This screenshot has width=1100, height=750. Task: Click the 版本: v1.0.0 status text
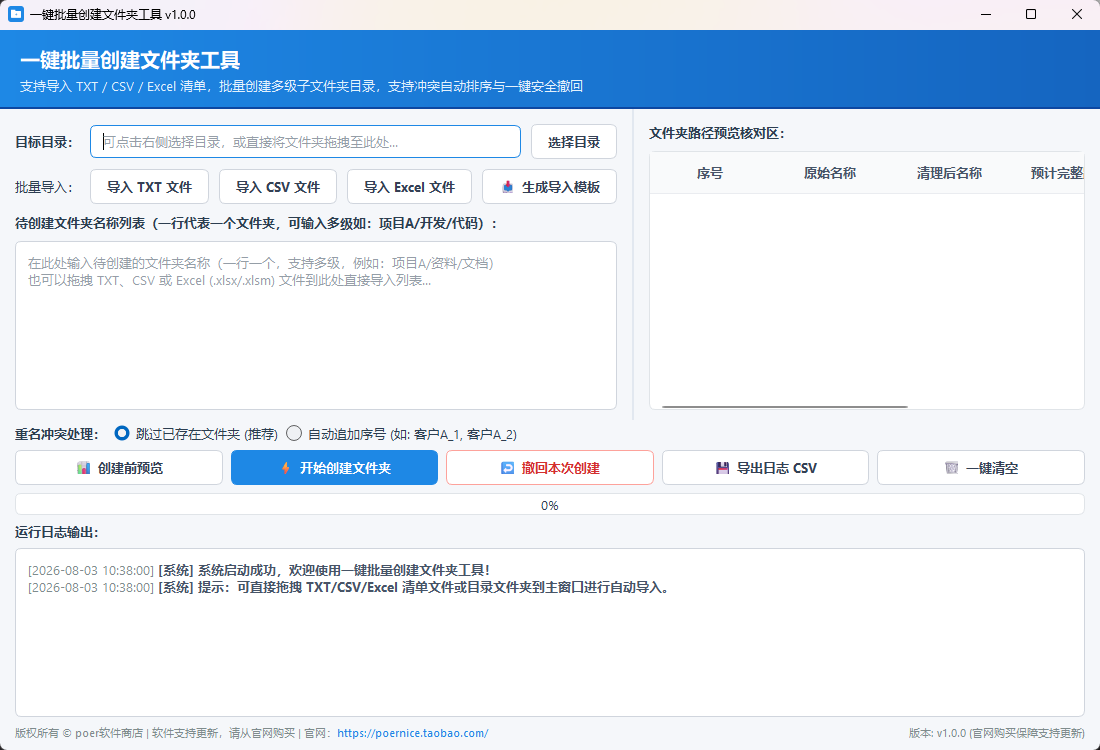pos(996,733)
